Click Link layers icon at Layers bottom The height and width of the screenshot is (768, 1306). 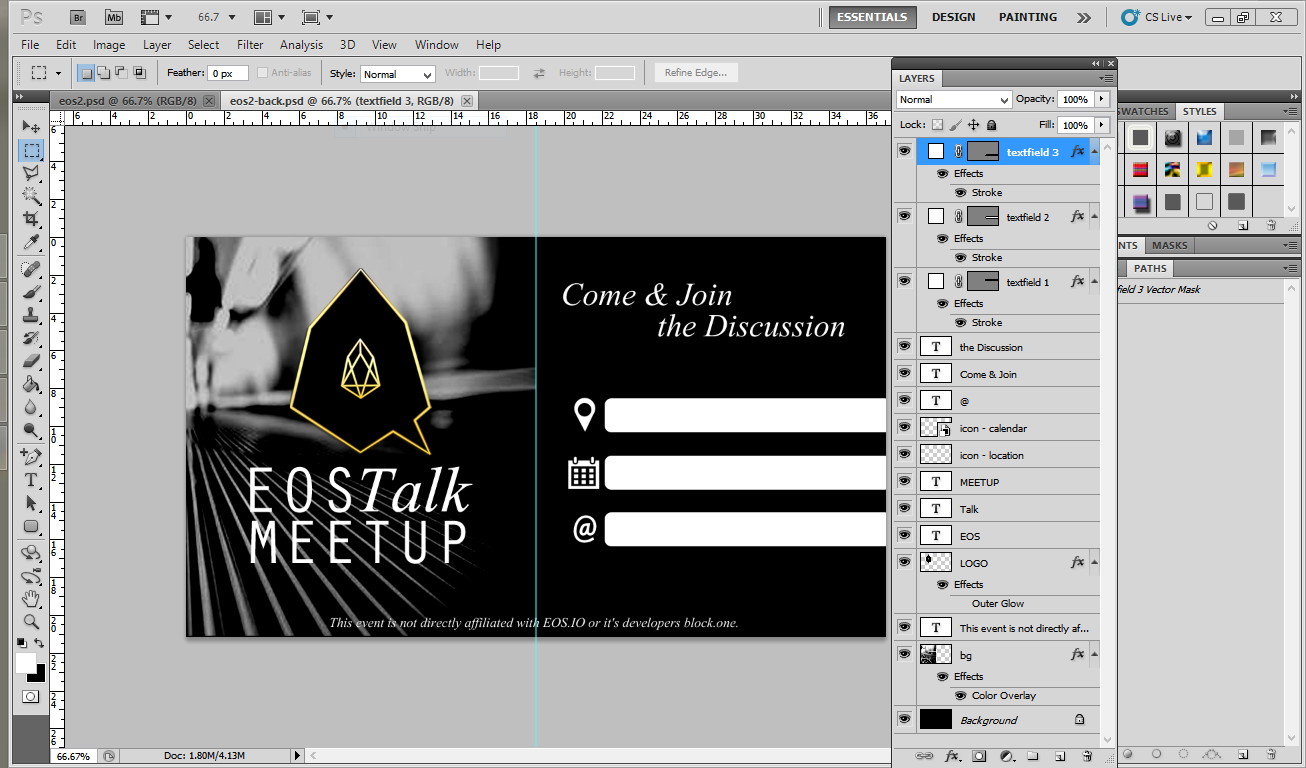pos(925,756)
